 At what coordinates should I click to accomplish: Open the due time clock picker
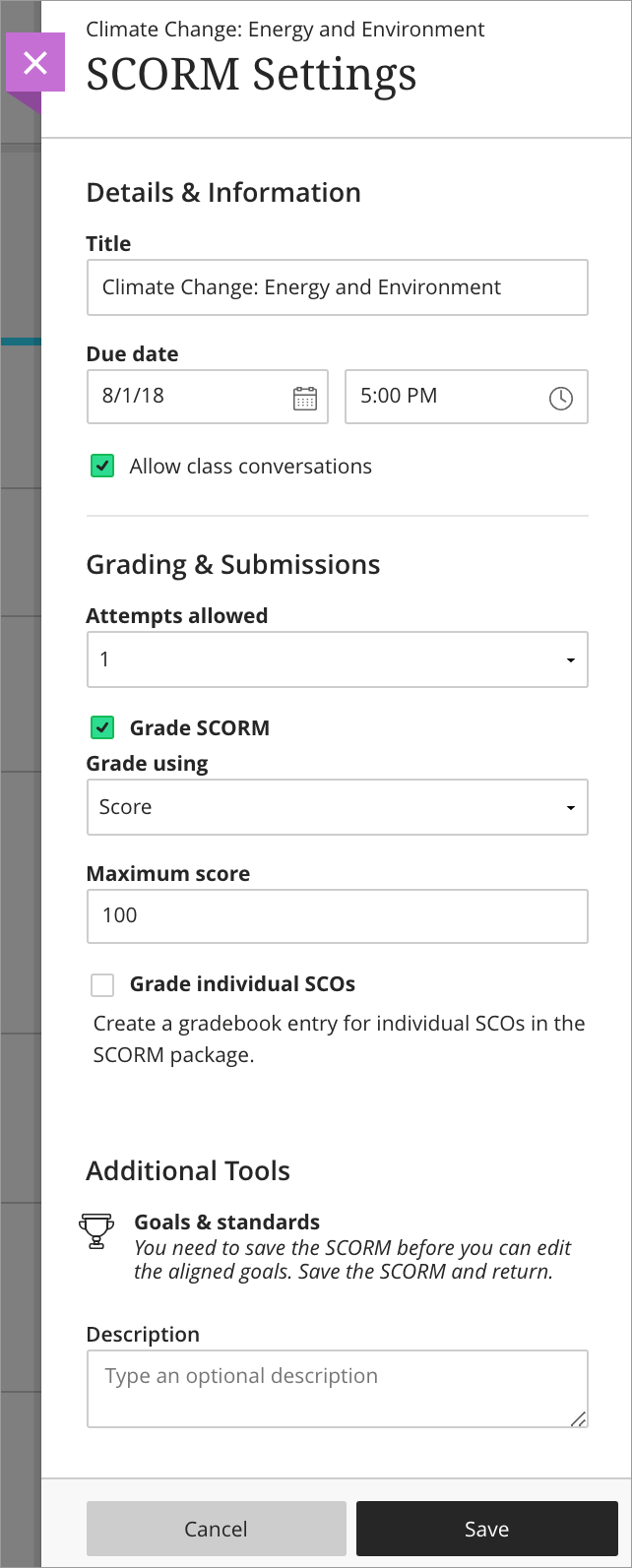(560, 399)
